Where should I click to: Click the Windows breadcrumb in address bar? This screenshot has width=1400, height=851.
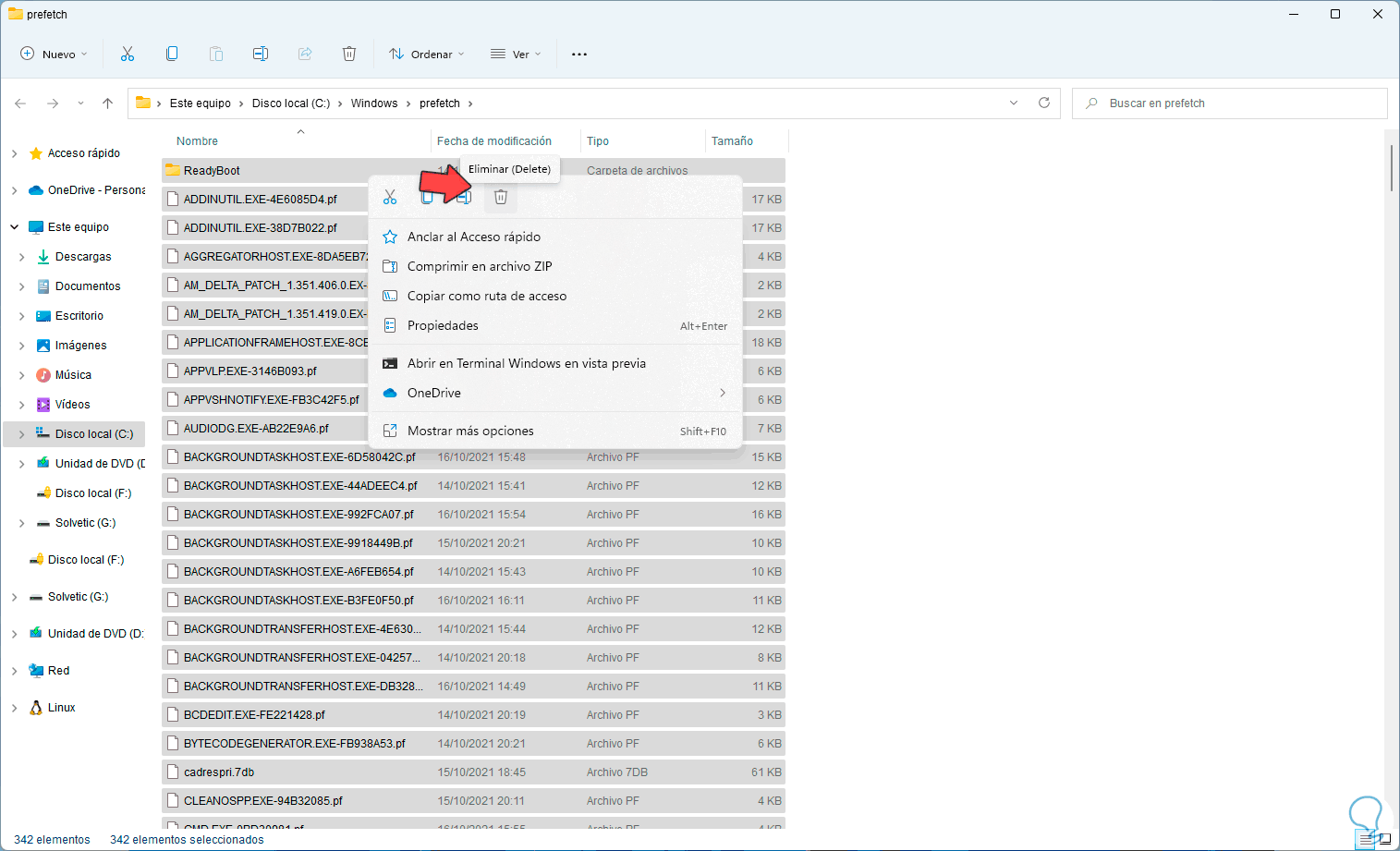point(374,103)
